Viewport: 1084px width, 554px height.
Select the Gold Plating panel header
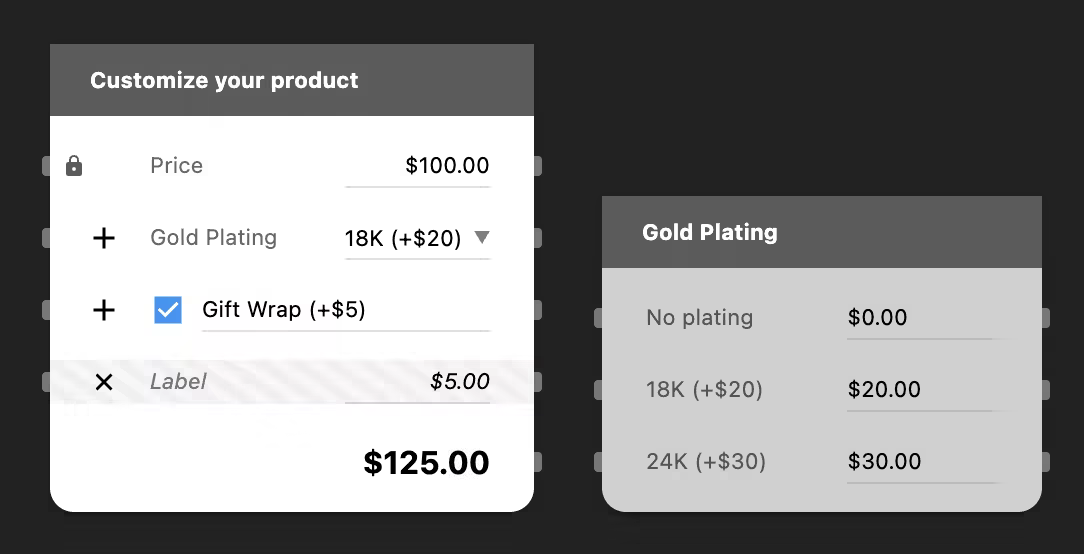821,233
